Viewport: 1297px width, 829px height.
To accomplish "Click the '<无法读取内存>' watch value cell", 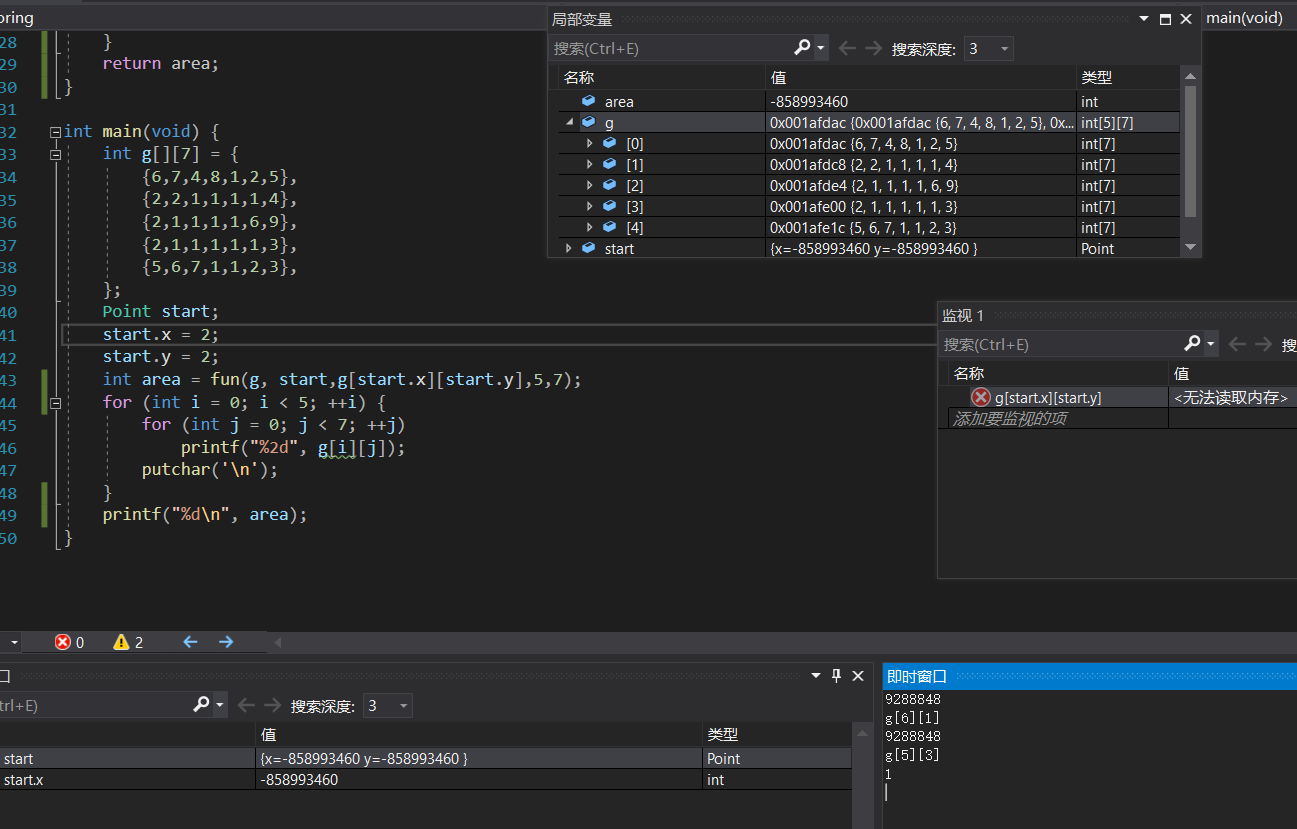I will (1233, 397).
